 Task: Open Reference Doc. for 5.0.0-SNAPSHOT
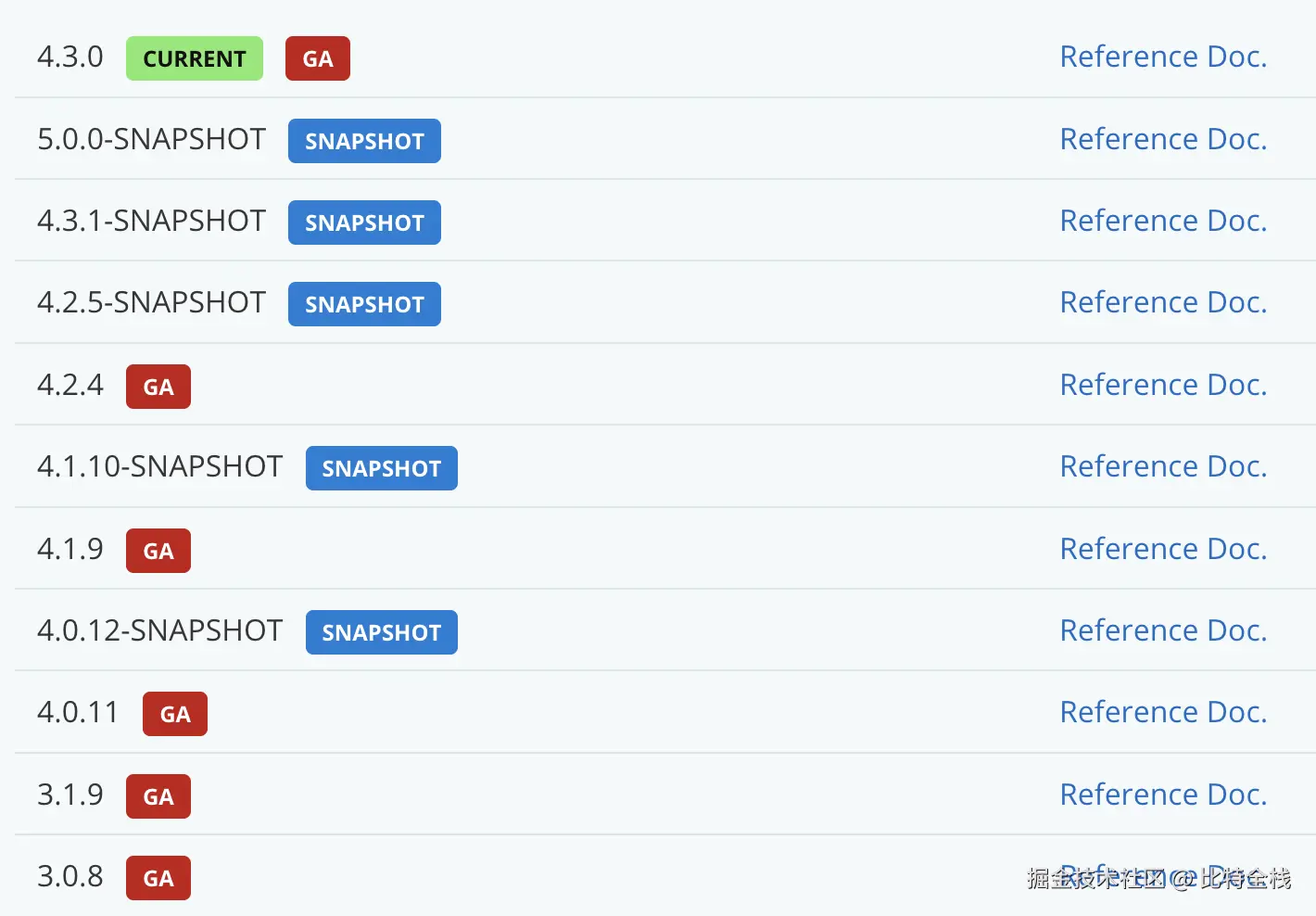pyautogui.click(x=1163, y=139)
